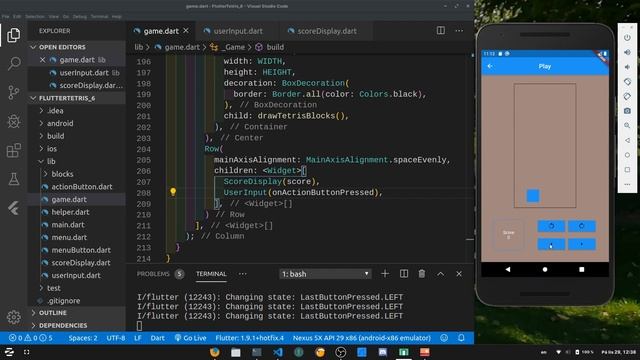Click the emulator rotate right button

pos(627,96)
